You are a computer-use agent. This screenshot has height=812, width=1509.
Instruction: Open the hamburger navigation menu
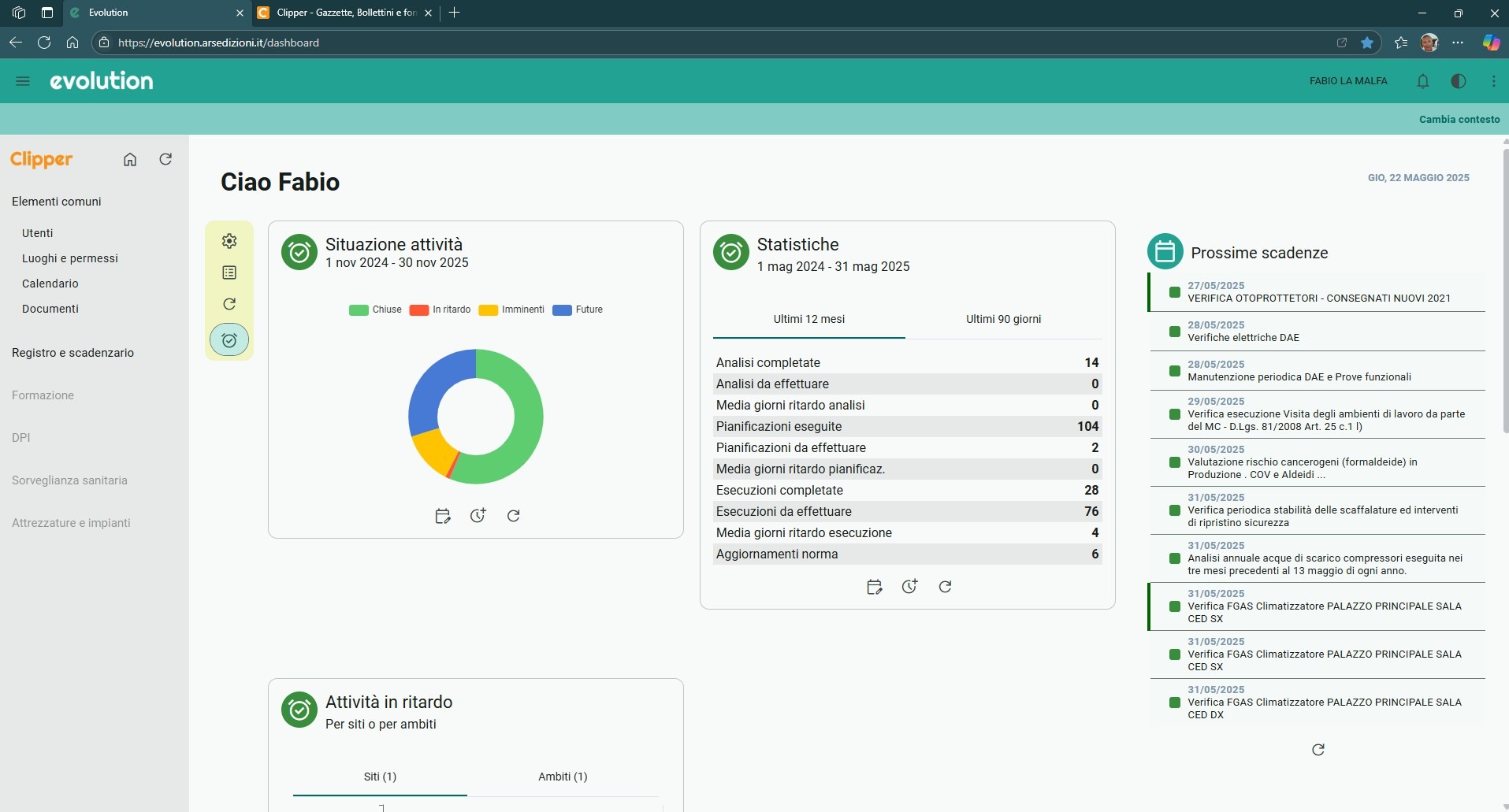pos(23,81)
